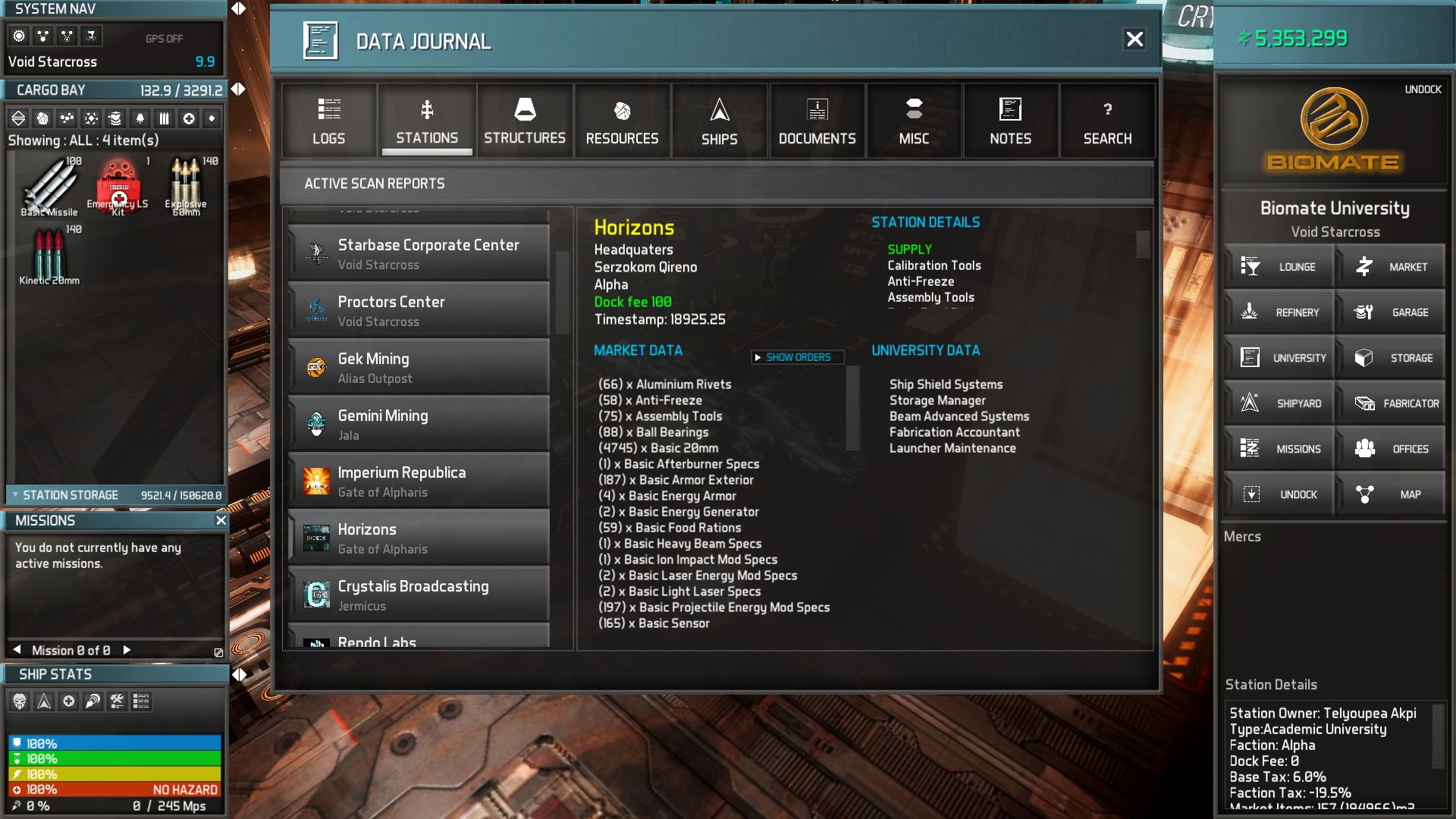This screenshot has height=819, width=1456.
Task: Select Imperium Republica station entry
Action: coord(419,480)
